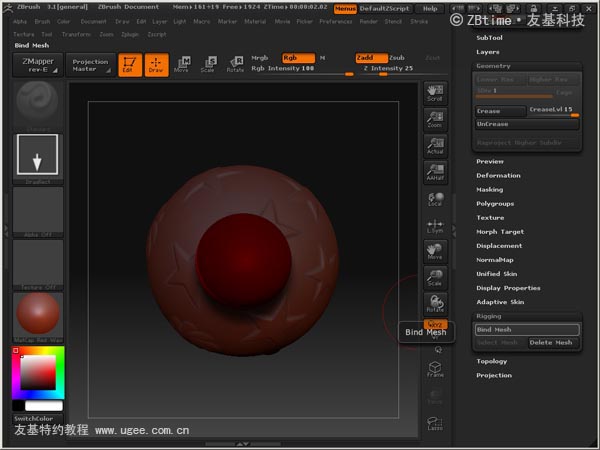Click the Zoom canvas icon
The image size is (600, 450).
(x=435, y=119)
